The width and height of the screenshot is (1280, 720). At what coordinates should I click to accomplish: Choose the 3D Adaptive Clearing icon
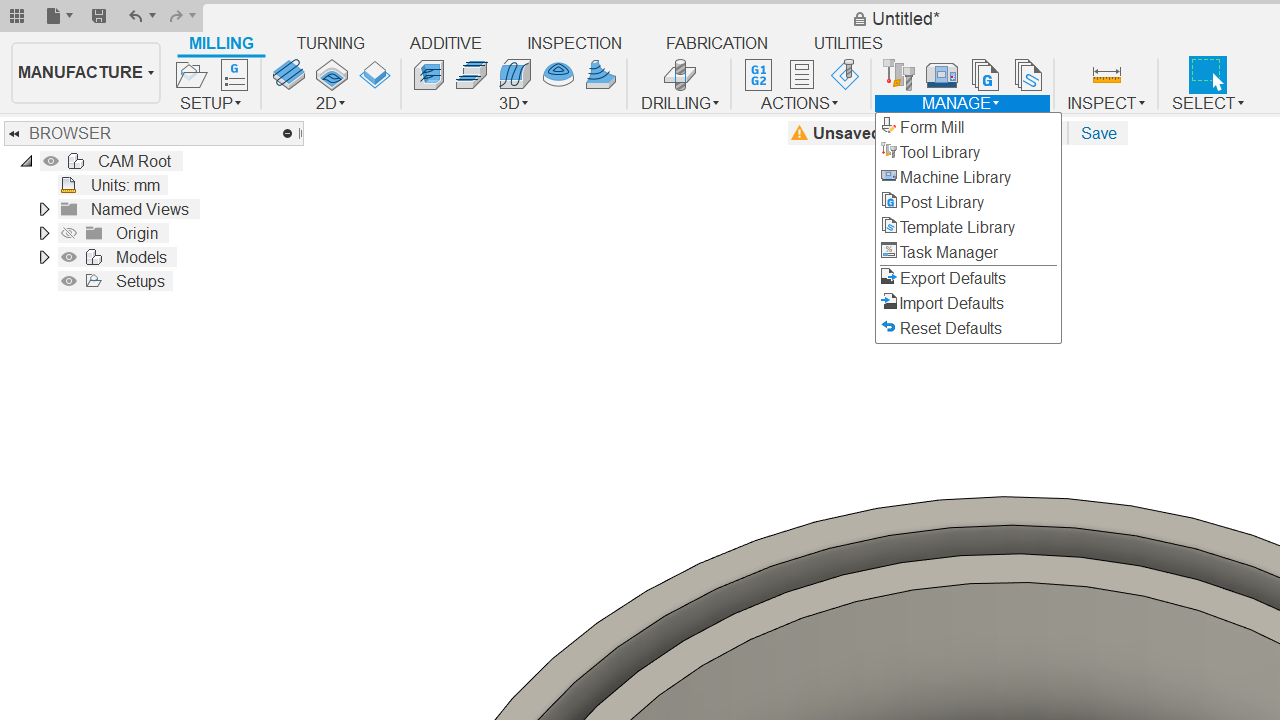pyautogui.click(x=428, y=75)
